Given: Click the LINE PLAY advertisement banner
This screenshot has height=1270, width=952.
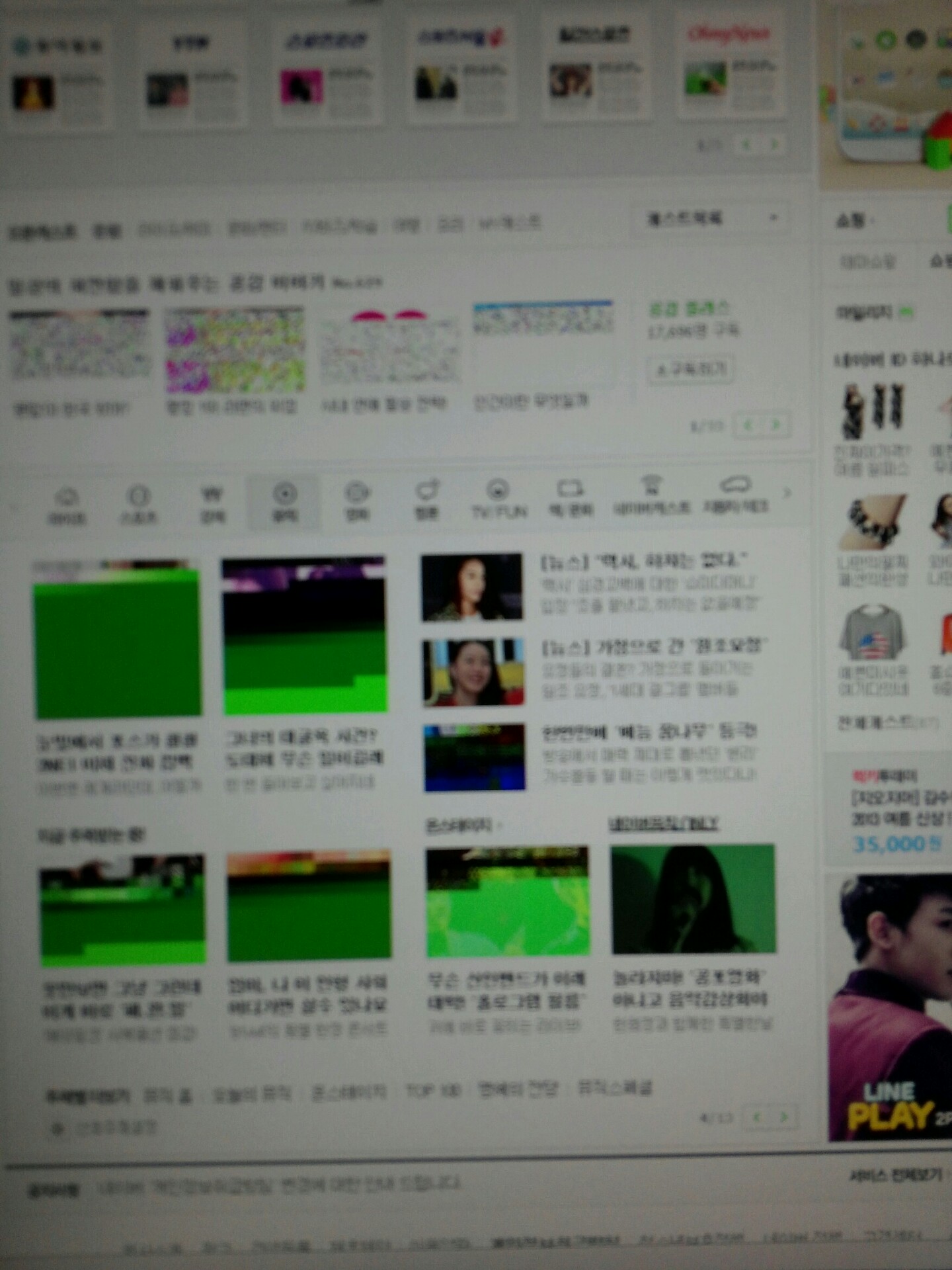Looking at the screenshot, I should [x=890, y=1007].
